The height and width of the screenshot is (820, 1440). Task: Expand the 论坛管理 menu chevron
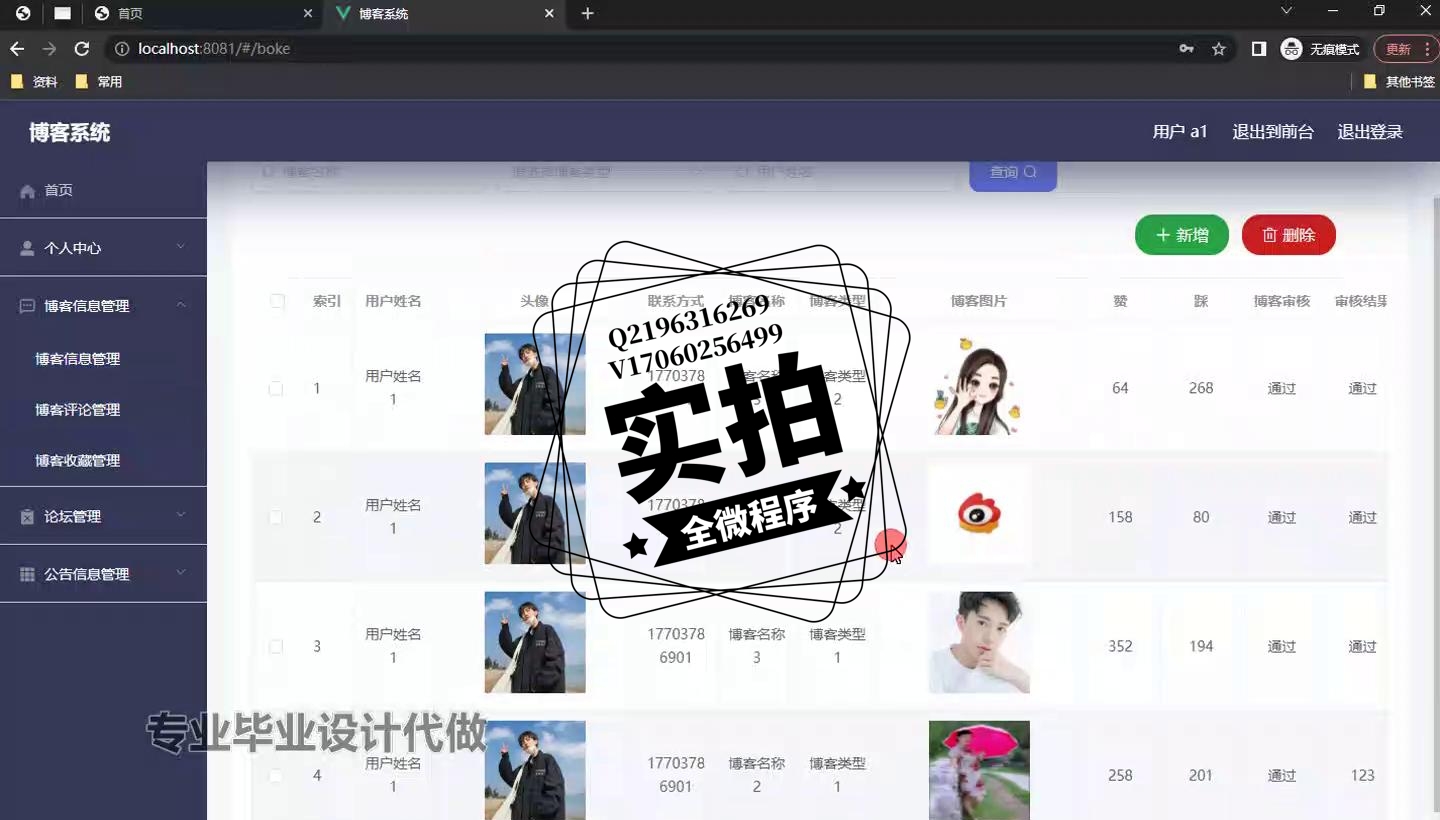181,515
